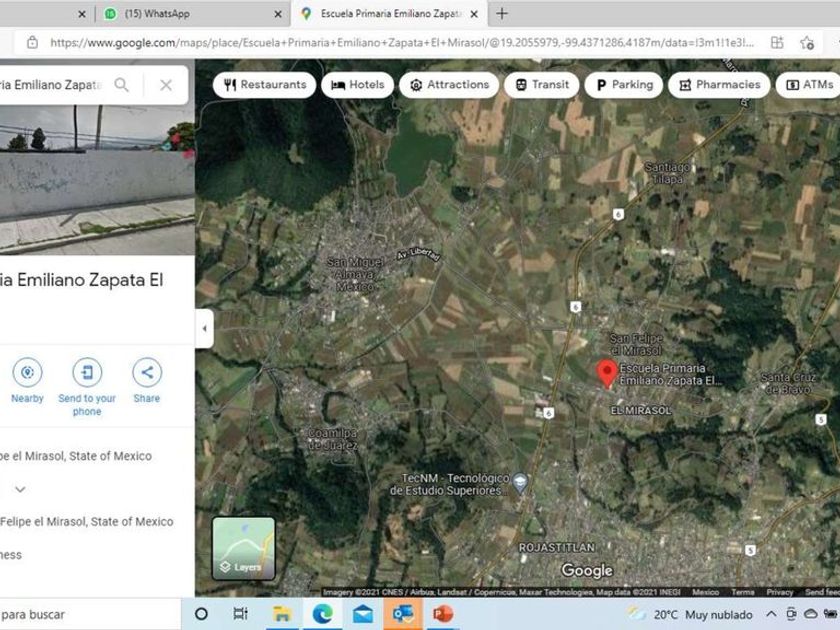Open Mail app from taskbar
This screenshot has height=630, width=840.
pos(363,614)
